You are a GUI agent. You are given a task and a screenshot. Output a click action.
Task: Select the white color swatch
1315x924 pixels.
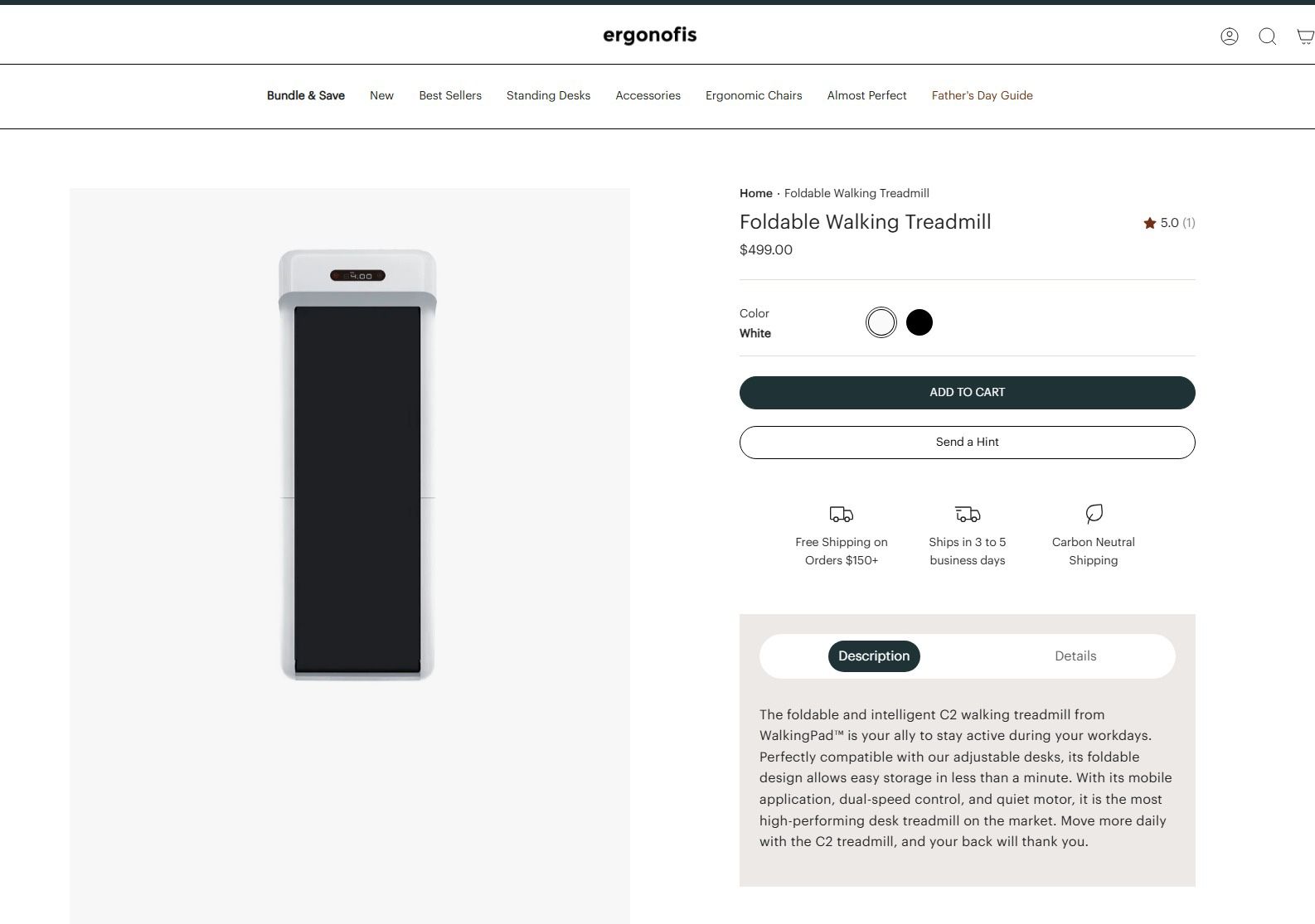pos(881,322)
